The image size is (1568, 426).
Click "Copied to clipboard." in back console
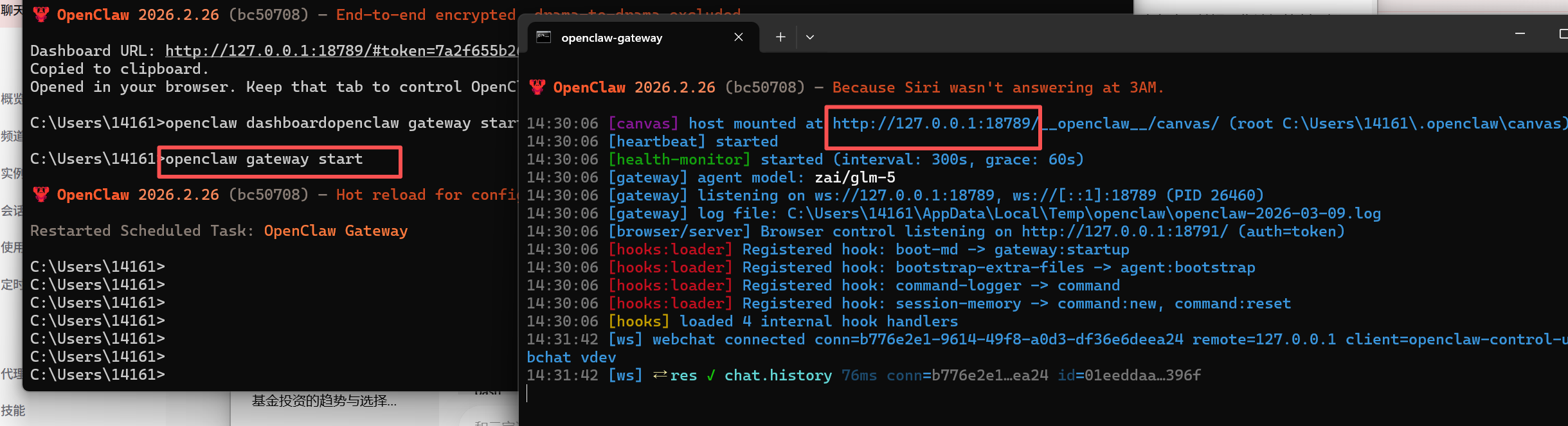pos(120,69)
